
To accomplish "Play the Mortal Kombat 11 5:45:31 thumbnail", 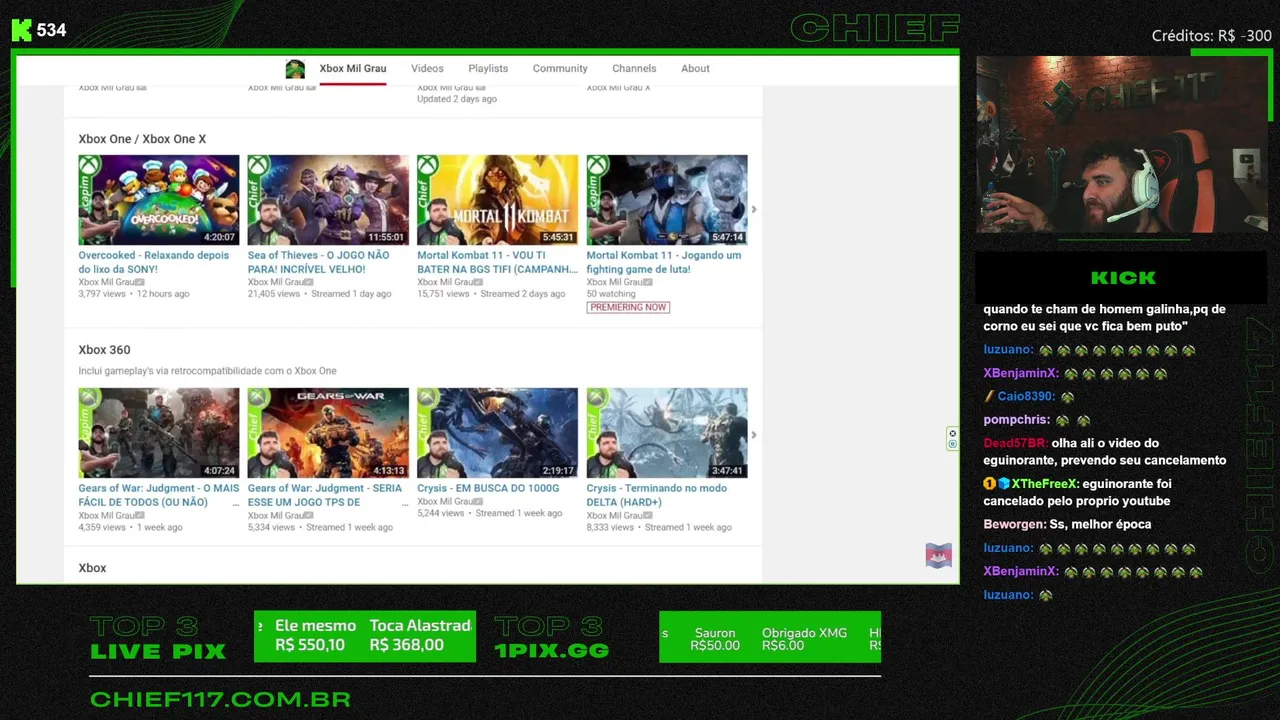I will [497, 200].
